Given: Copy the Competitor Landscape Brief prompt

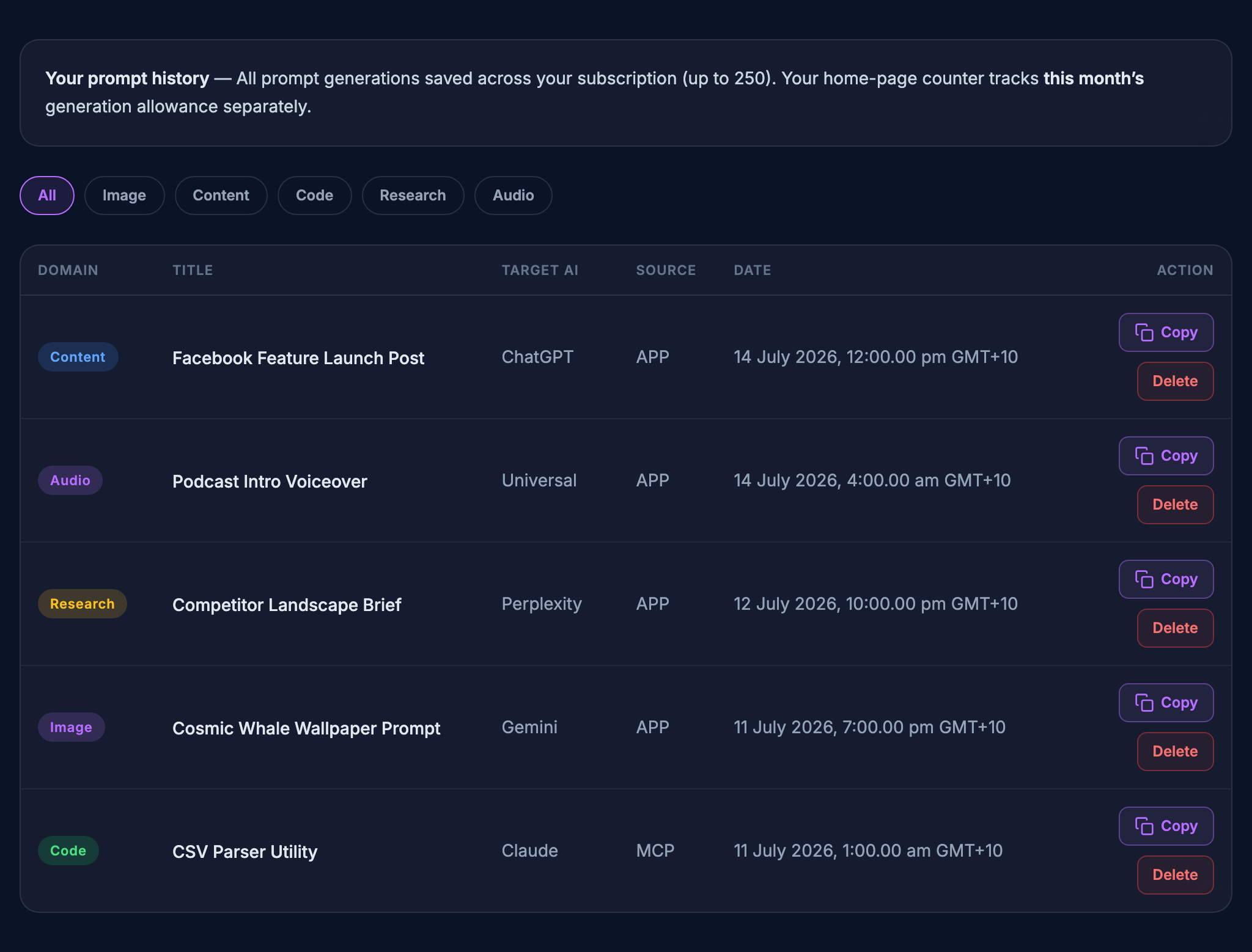Looking at the screenshot, I should pyautogui.click(x=1166, y=579).
